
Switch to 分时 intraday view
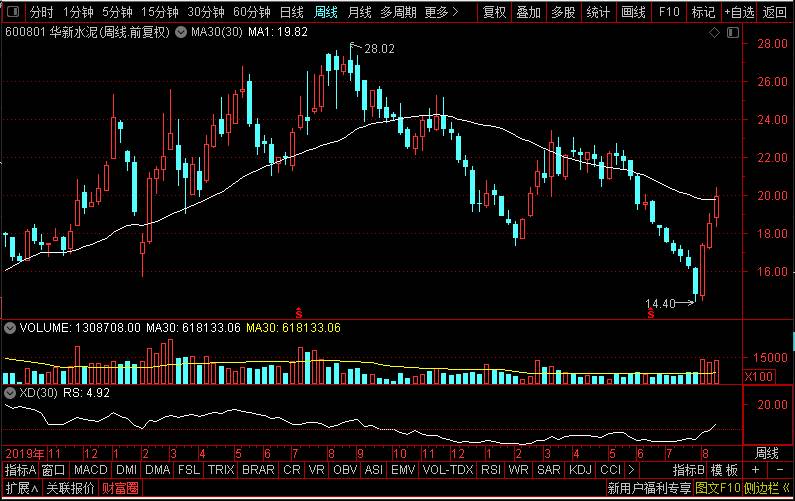[41, 12]
